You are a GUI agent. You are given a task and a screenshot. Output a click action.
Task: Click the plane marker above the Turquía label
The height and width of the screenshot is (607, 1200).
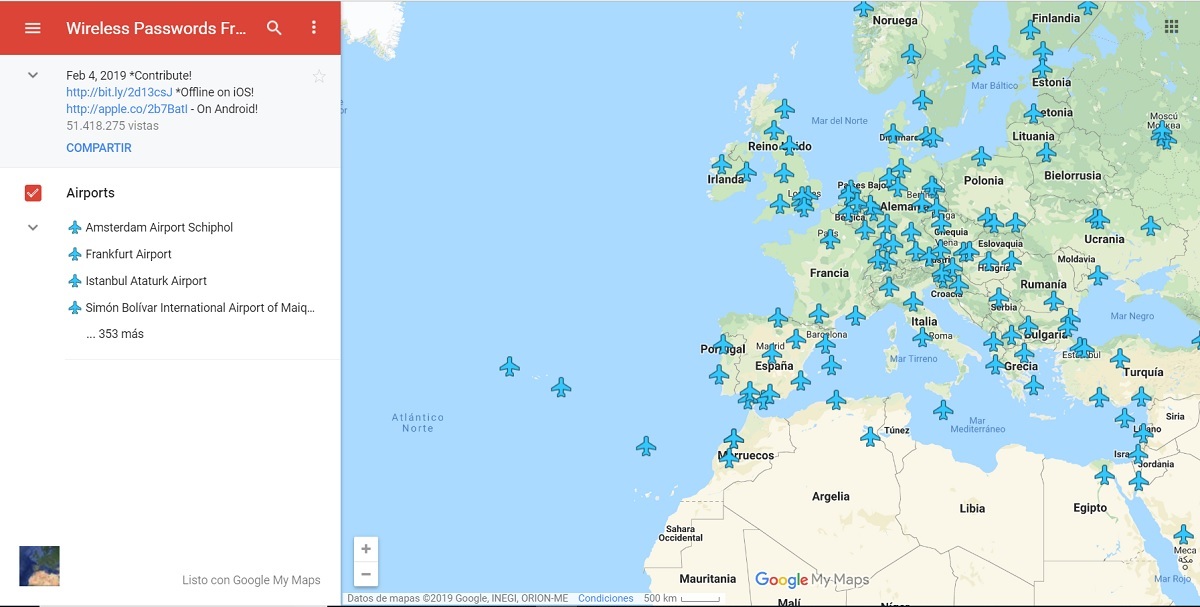1120,358
